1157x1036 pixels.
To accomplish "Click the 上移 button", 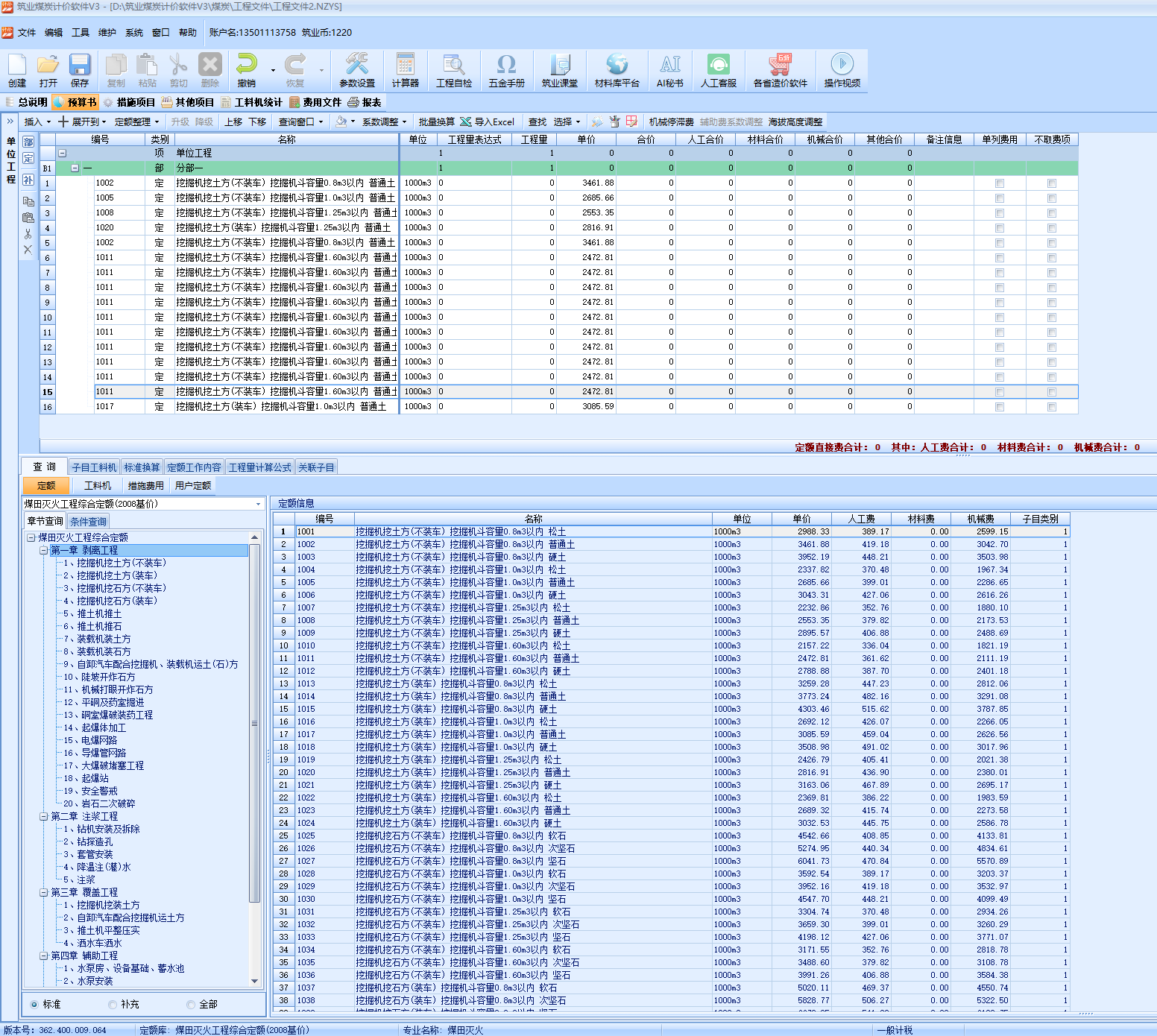I will [233, 121].
